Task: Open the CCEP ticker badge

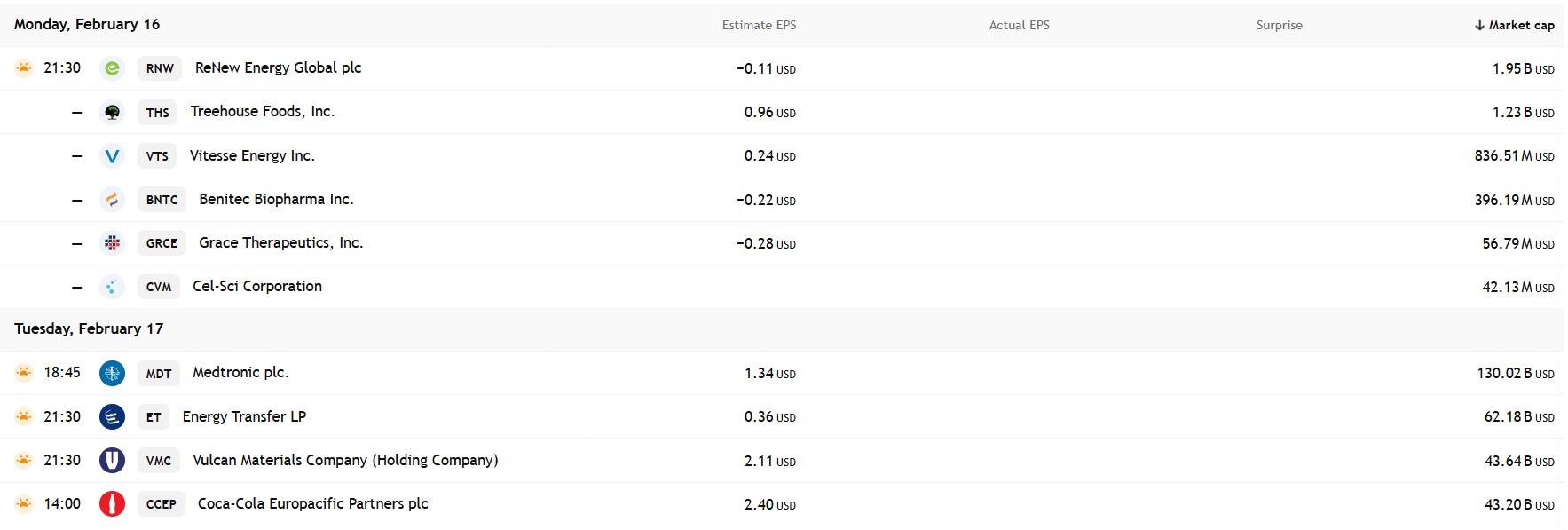Action: click(x=162, y=504)
